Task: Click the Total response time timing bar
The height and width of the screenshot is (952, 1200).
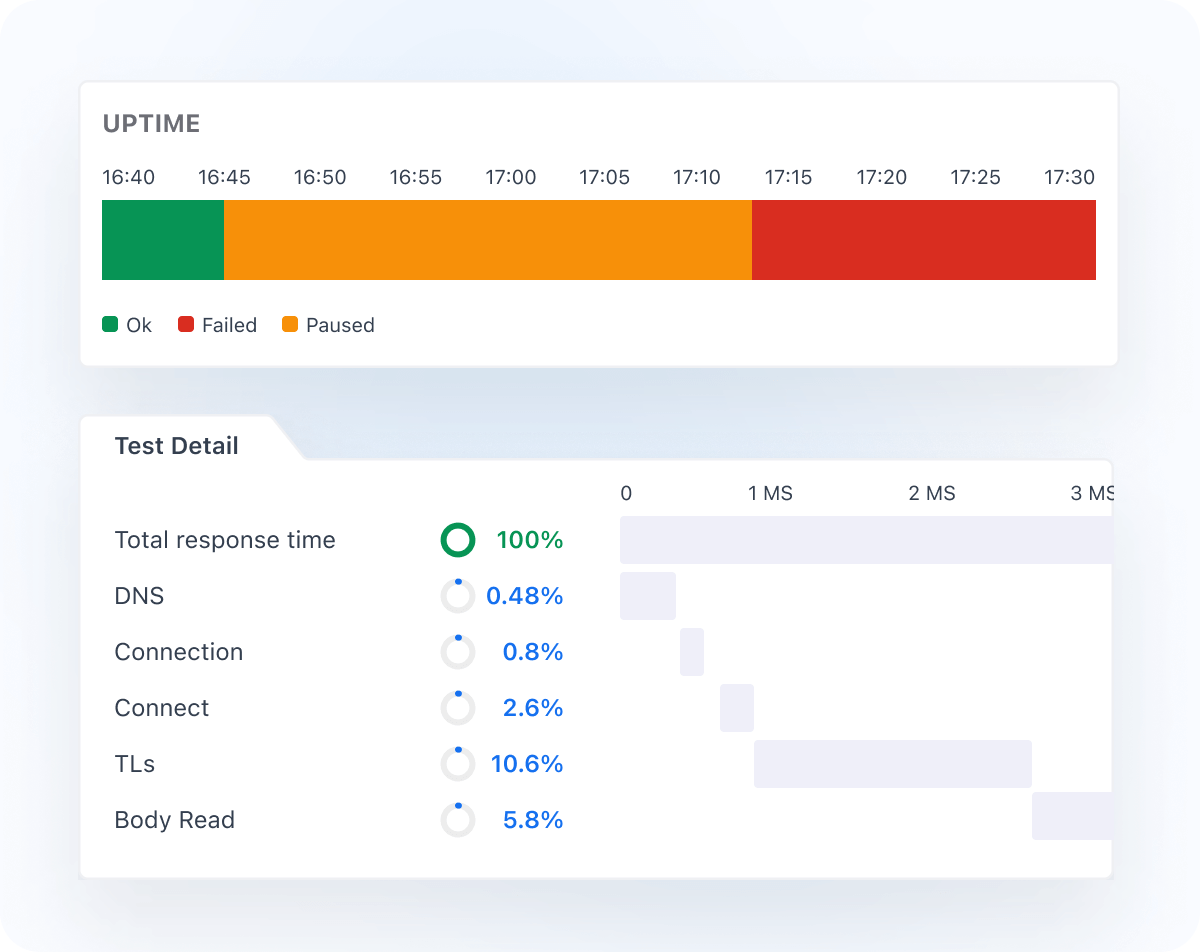Action: click(866, 540)
